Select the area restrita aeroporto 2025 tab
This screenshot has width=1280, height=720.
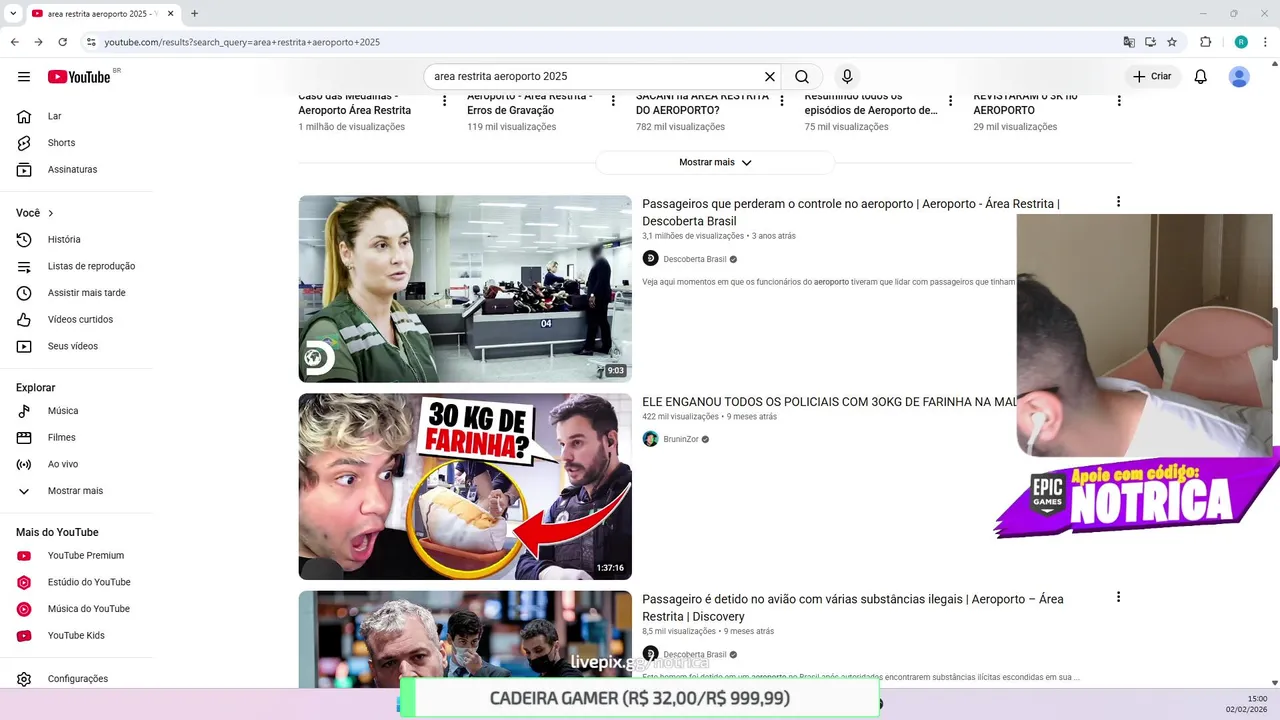point(104,14)
